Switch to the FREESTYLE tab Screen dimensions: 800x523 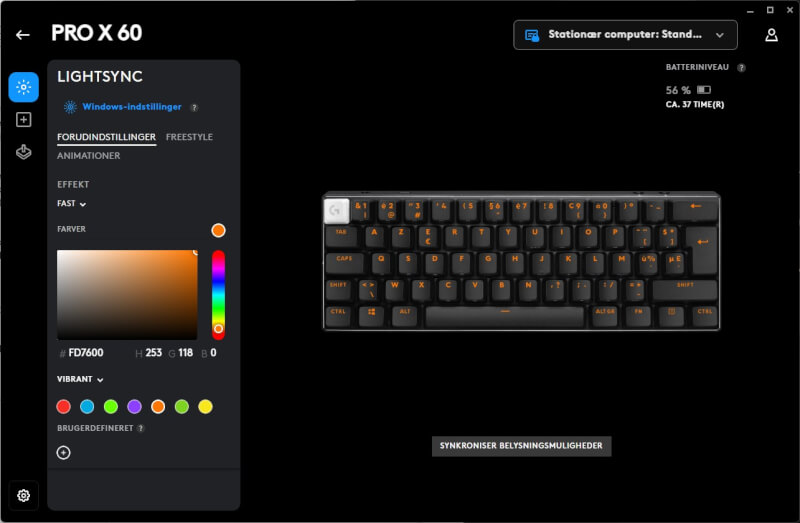pos(189,137)
